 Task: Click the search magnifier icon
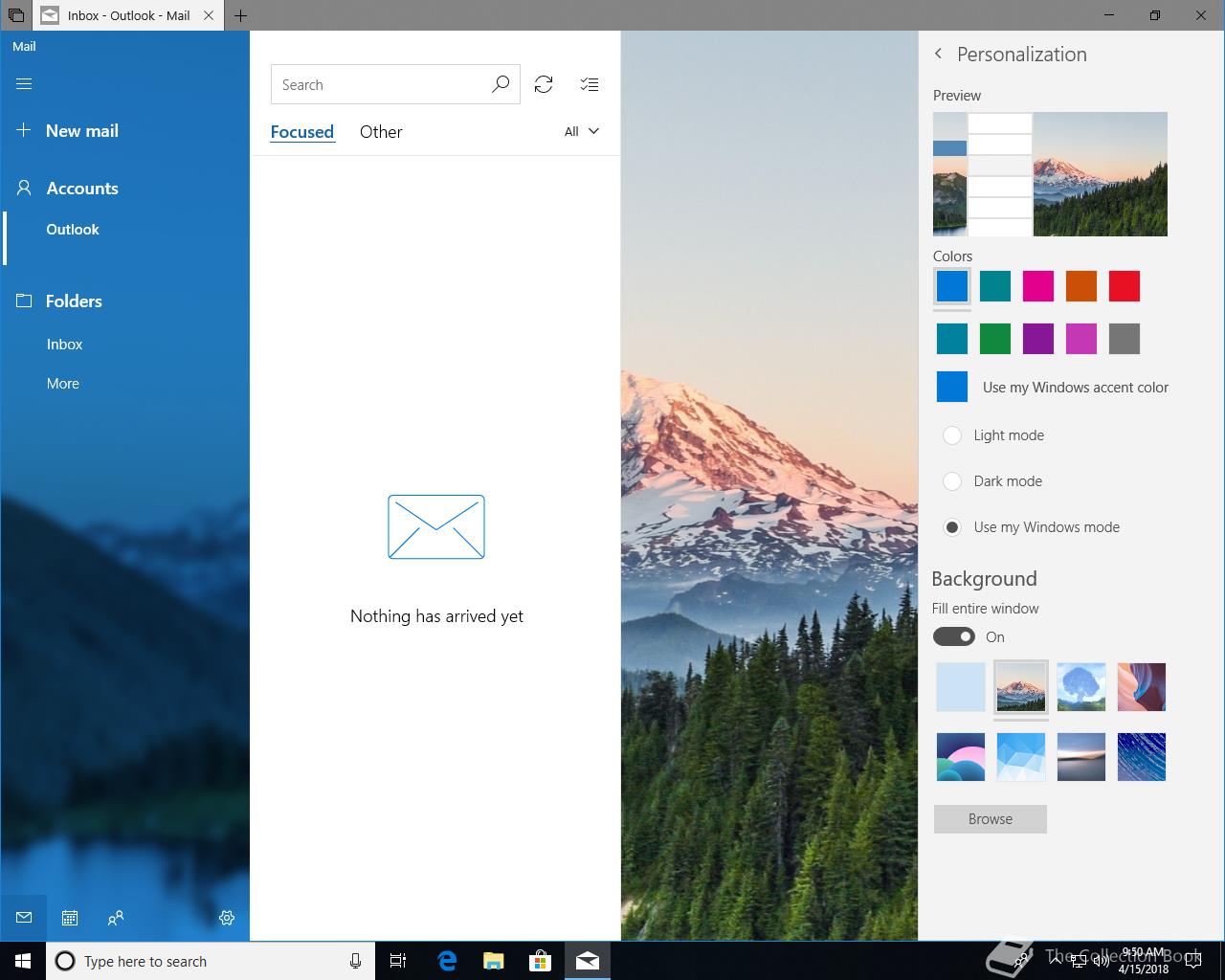pos(501,84)
